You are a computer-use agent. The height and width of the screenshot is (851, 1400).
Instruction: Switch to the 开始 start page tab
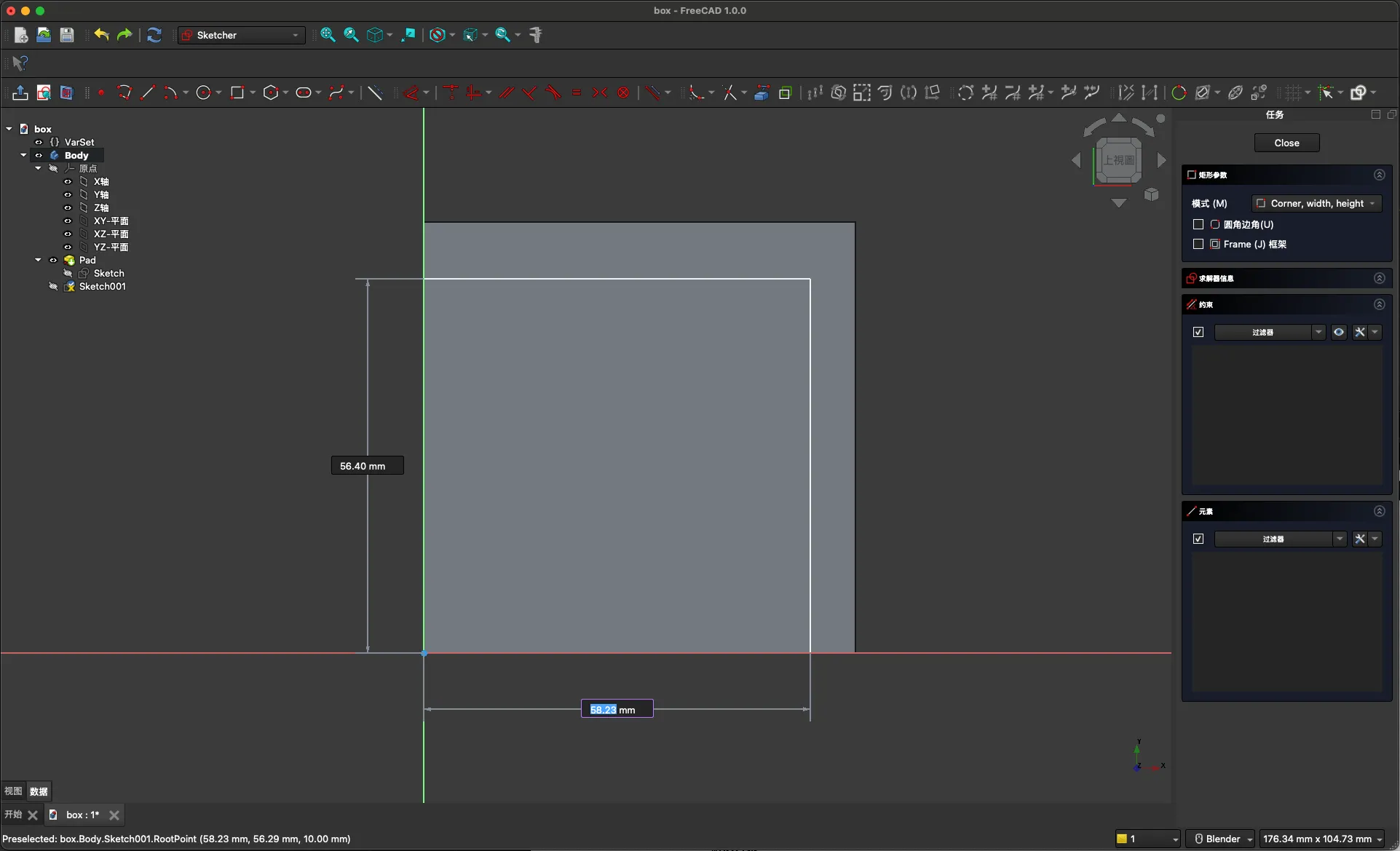(x=13, y=815)
